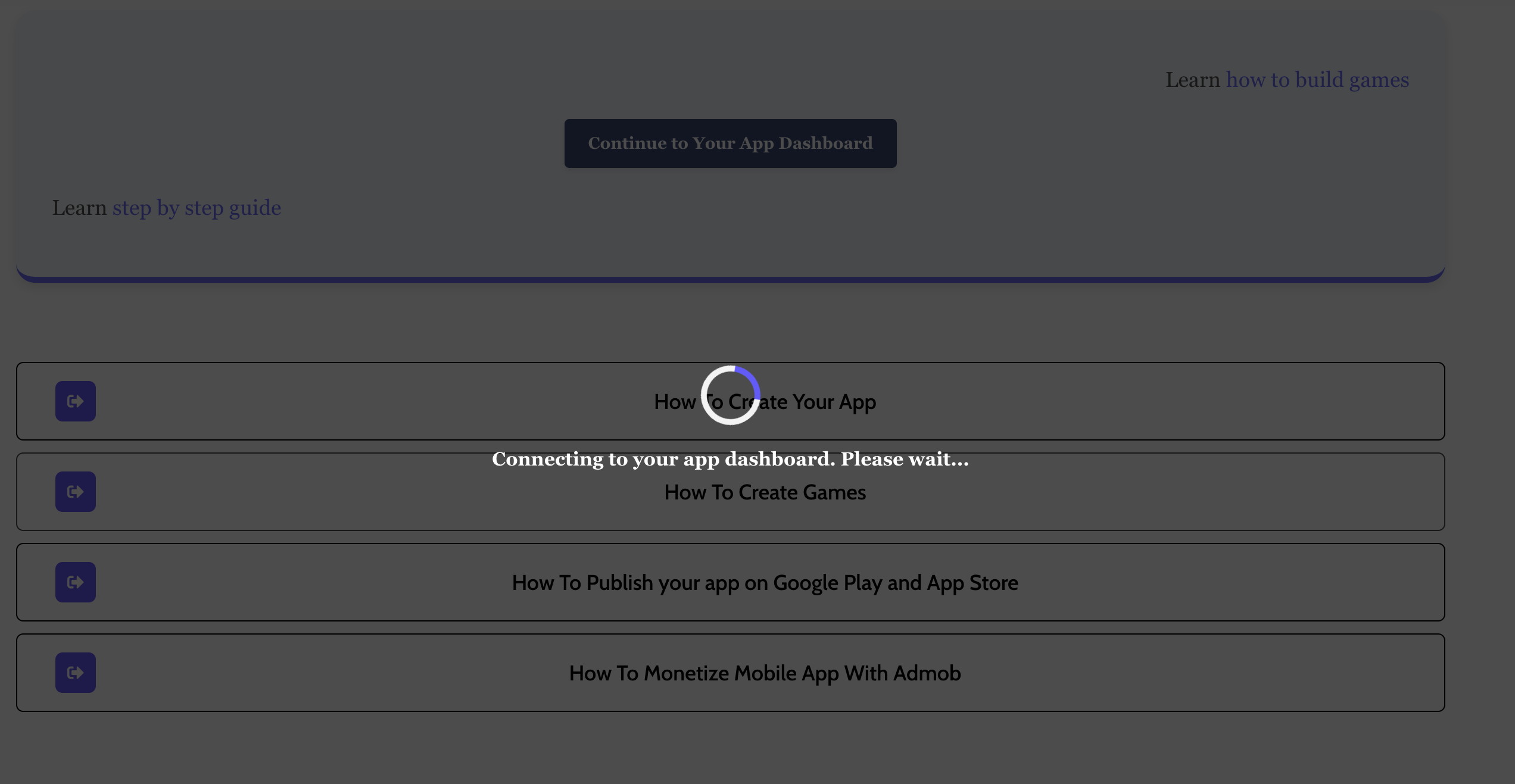Image resolution: width=1515 pixels, height=784 pixels.
Task: Click the arrow icon in the Admob monetize row
Action: 76,673
